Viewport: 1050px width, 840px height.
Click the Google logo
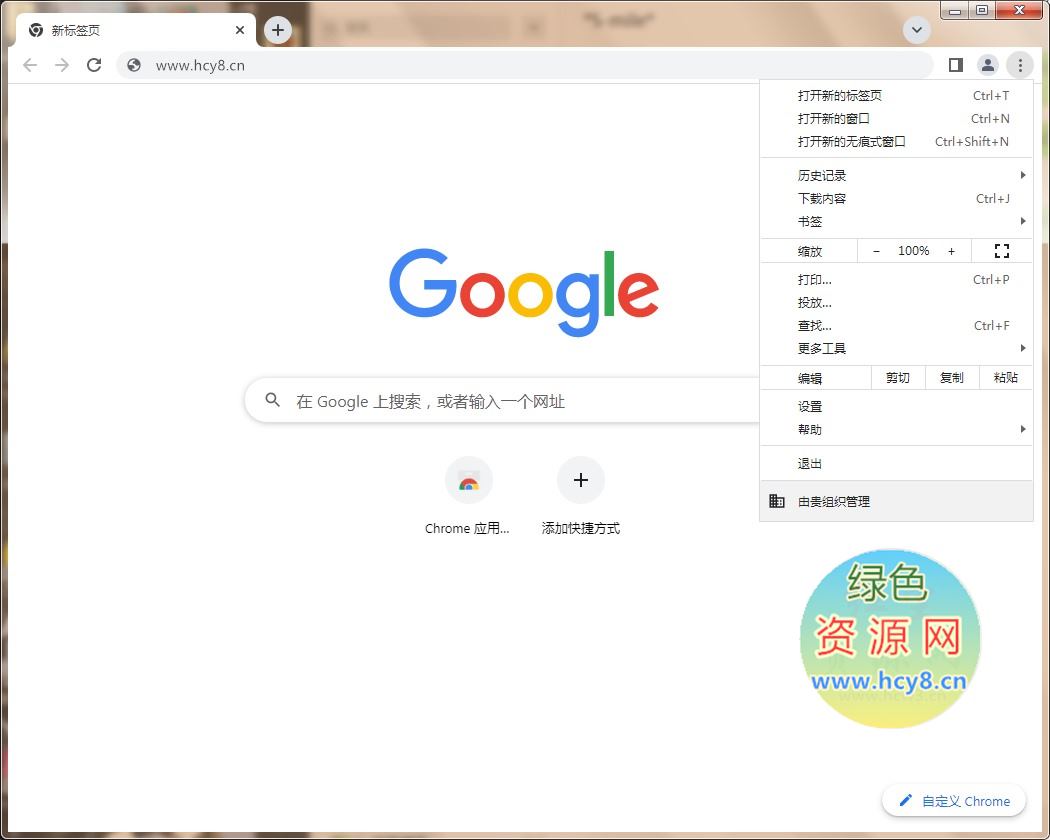pyautogui.click(x=524, y=292)
